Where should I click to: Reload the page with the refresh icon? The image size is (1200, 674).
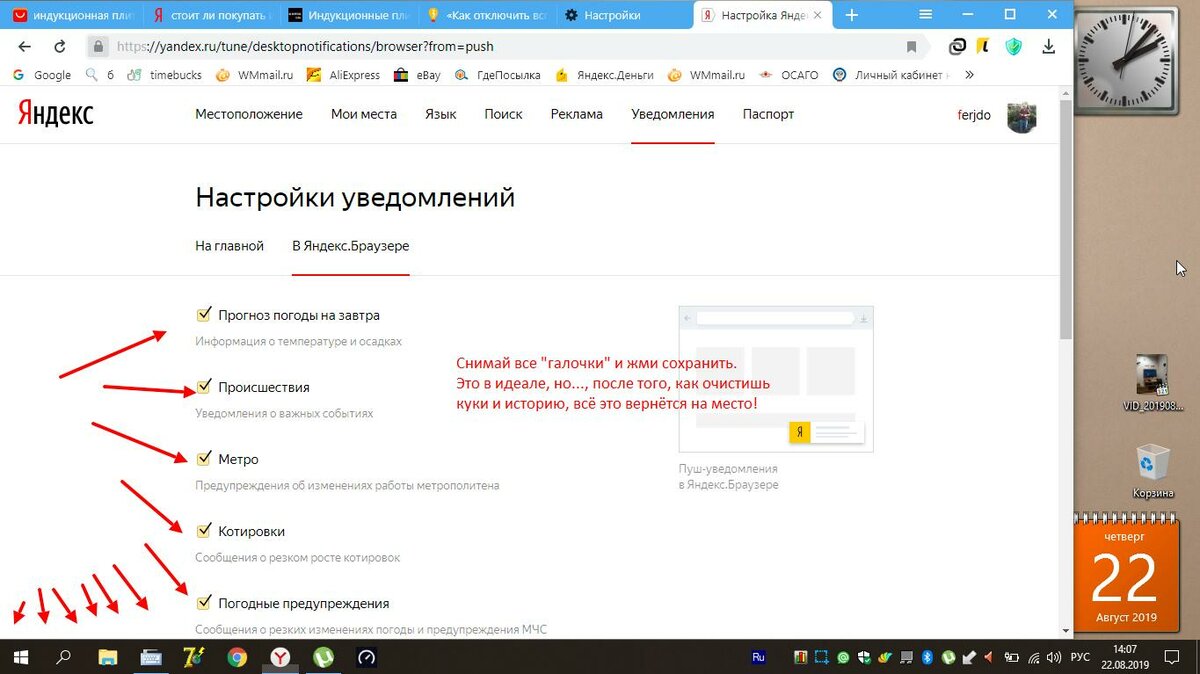point(60,47)
